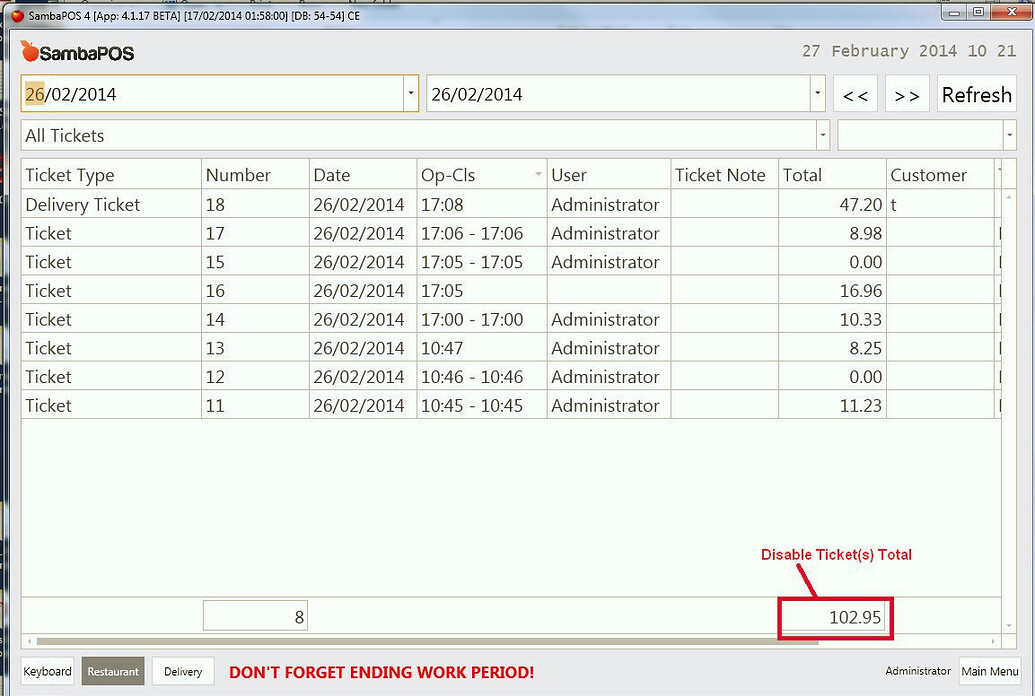Viewport: 1035px width, 696px height.
Task: Expand the All Tickets filter dropdown
Action: (x=823, y=135)
